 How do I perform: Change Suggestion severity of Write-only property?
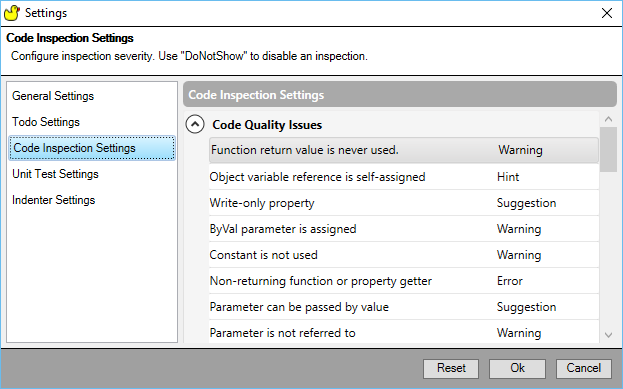(526, 203)
